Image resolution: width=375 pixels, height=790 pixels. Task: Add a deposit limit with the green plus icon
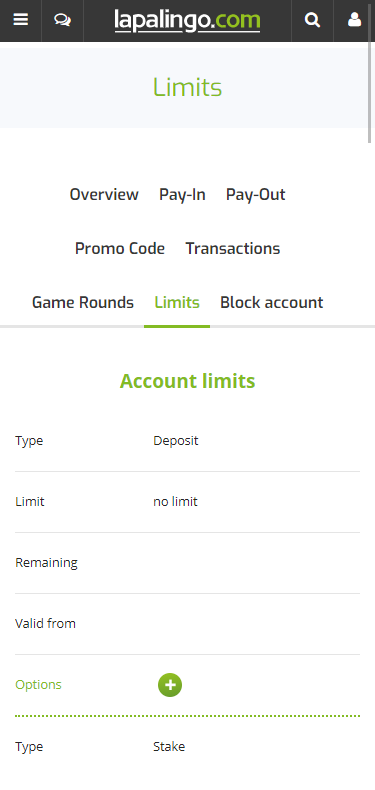pos(170,685)
